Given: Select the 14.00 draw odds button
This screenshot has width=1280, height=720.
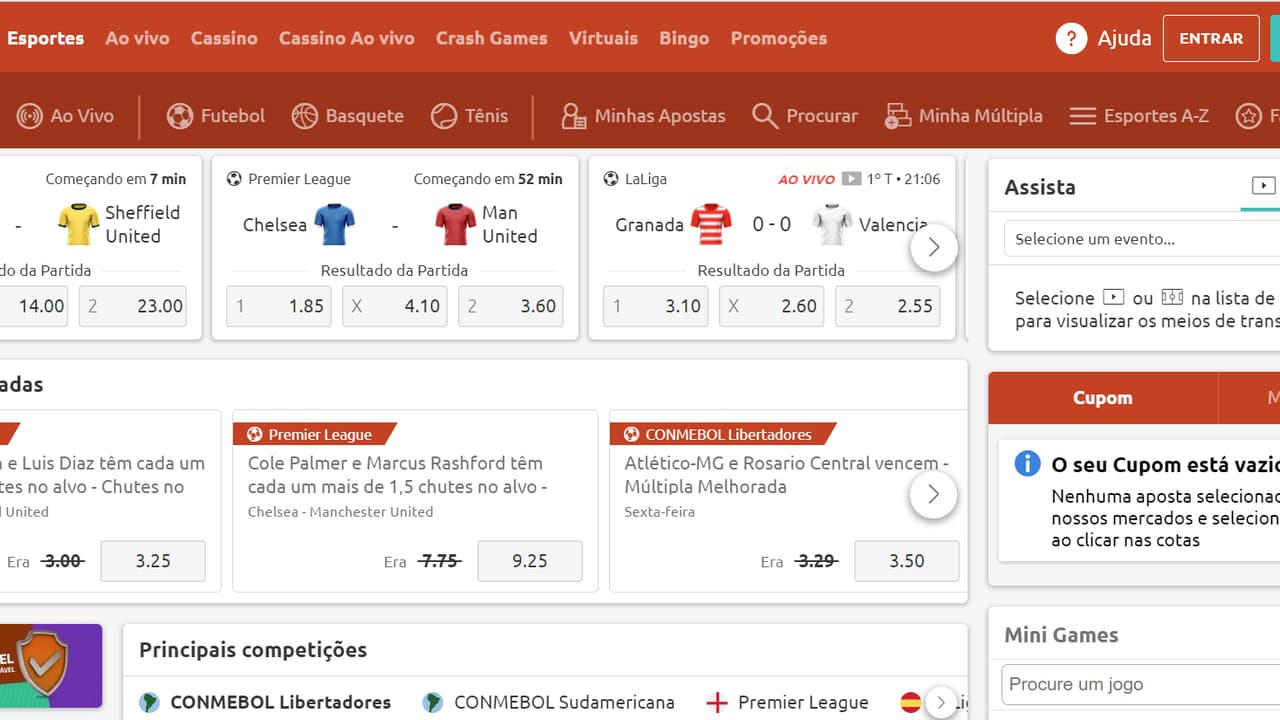Looking at the screenshot, I should pos(34,306).
